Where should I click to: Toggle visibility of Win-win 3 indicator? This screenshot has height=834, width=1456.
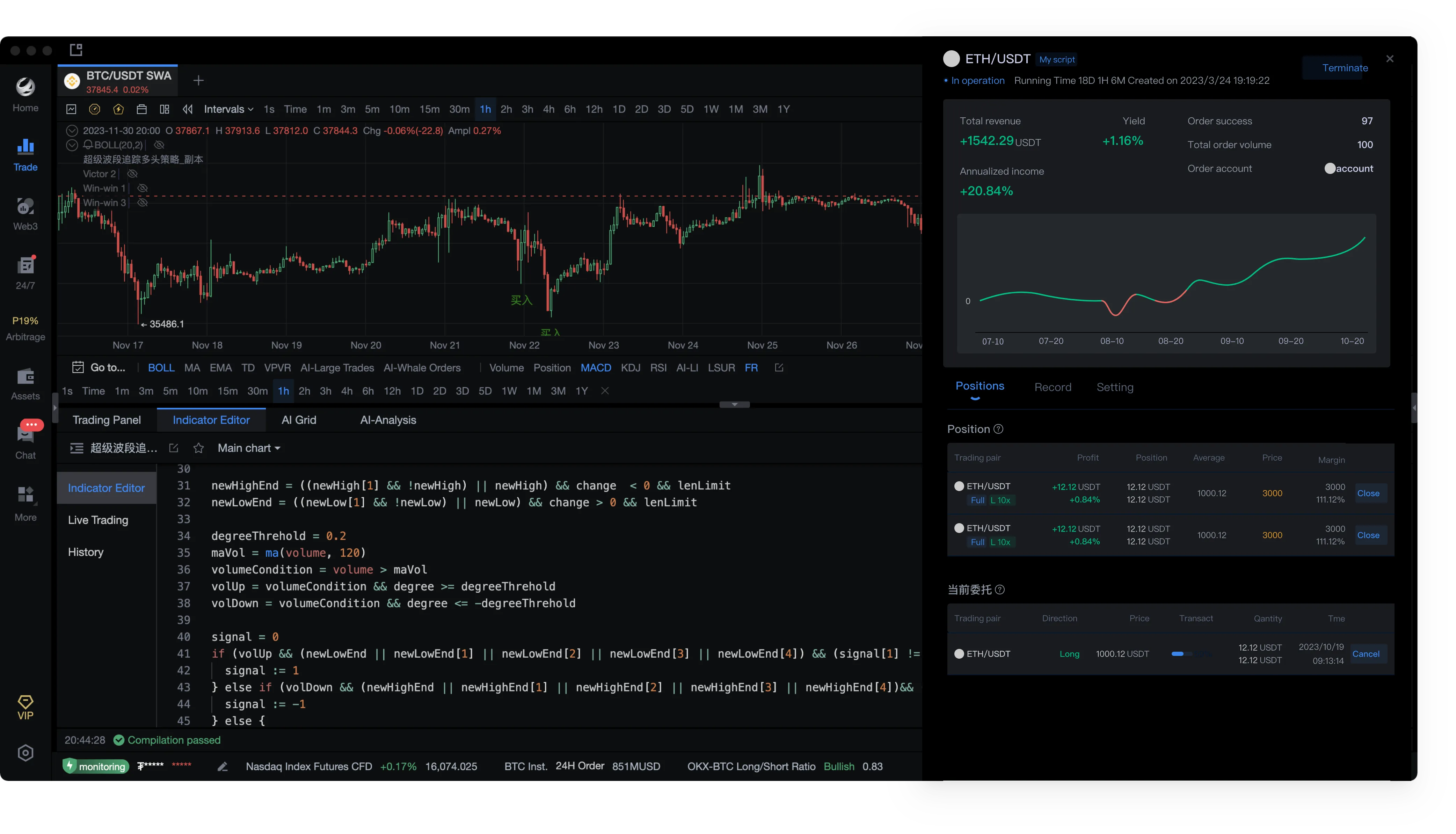coord(143,202)
